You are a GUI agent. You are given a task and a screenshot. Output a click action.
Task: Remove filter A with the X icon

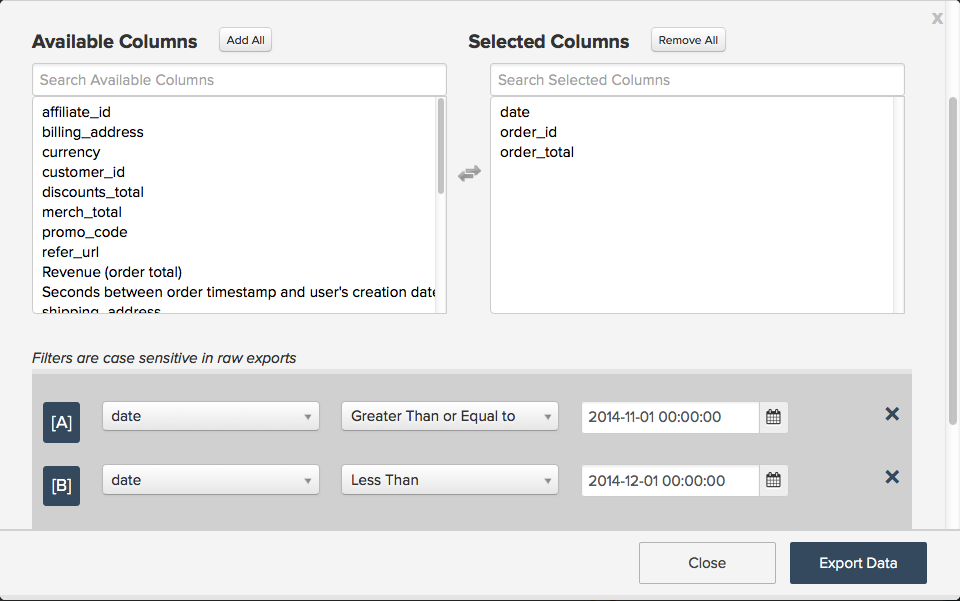pyautogui.click(x=892, y=414)
